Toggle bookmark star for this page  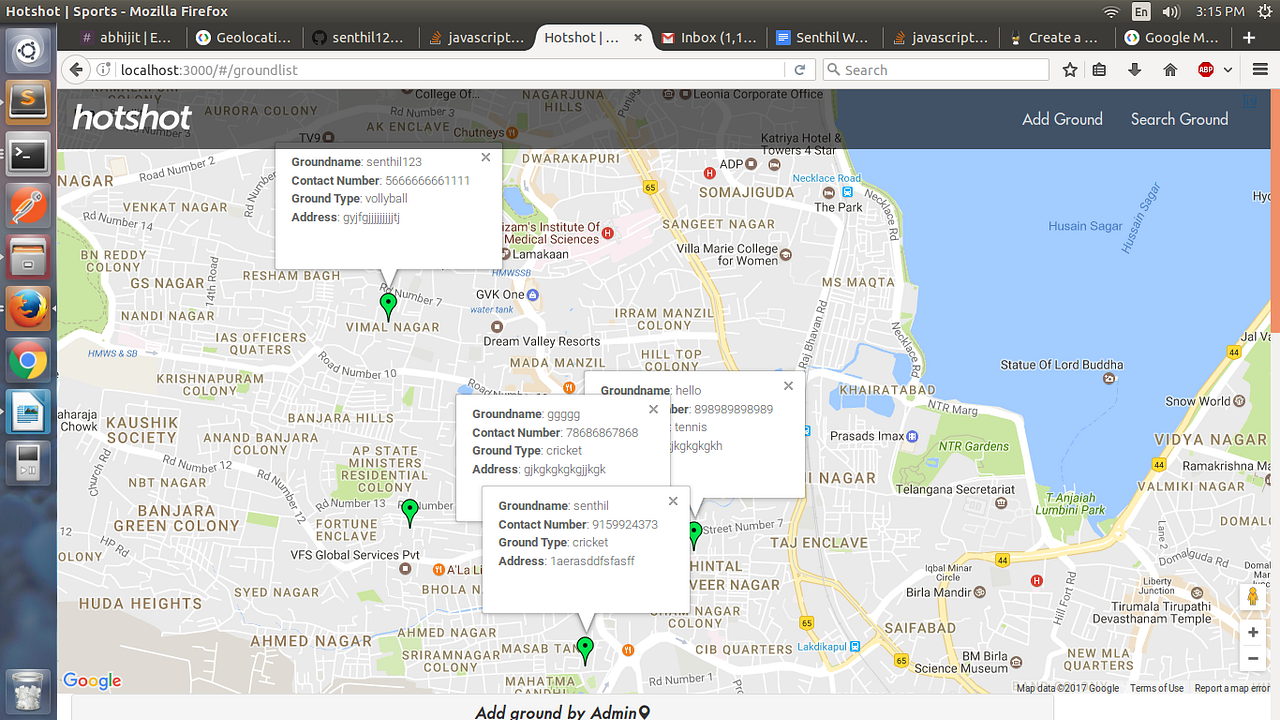coord(1069,70)
